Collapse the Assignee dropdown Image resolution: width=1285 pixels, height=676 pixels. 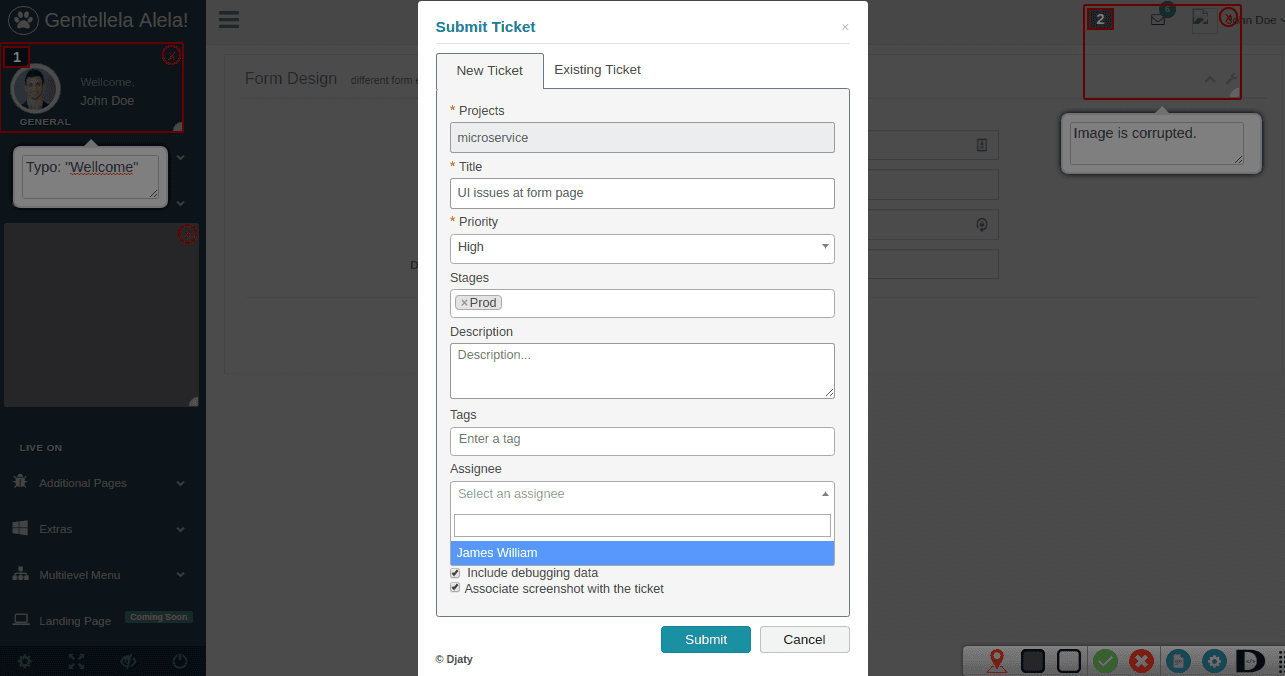click(642, 494)
